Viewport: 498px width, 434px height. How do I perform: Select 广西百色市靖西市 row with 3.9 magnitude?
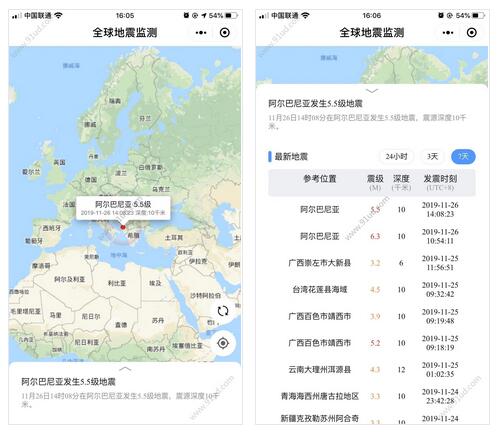[372, 316]
